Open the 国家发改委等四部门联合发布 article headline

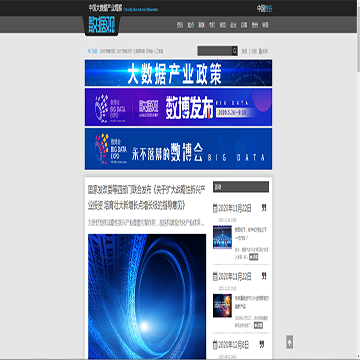tap(147, 198)
